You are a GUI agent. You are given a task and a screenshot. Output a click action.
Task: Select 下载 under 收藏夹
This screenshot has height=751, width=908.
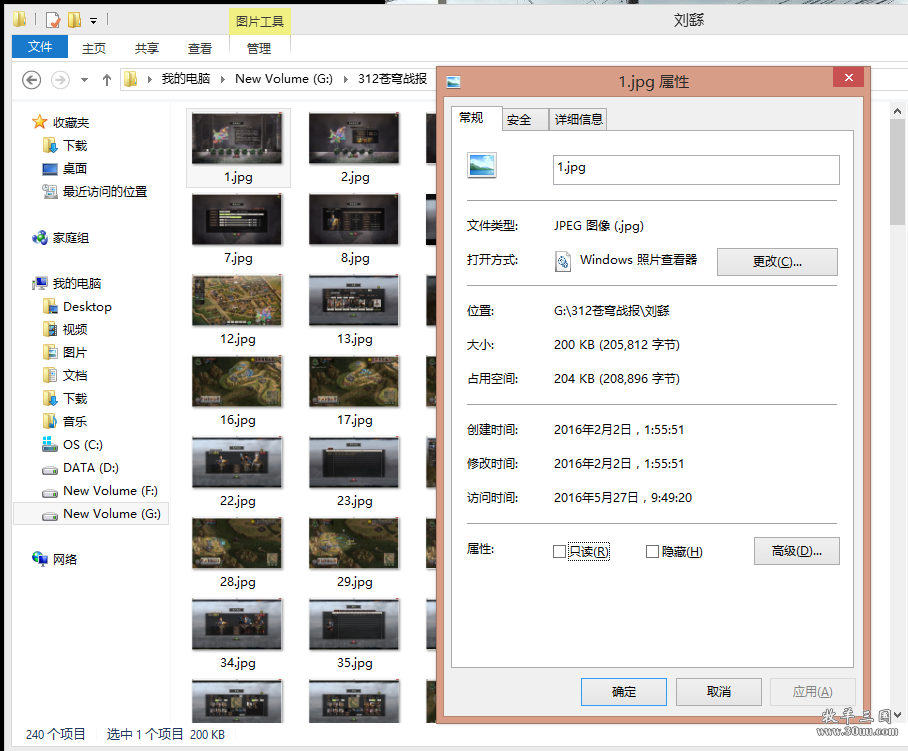(x=75, y=145)
